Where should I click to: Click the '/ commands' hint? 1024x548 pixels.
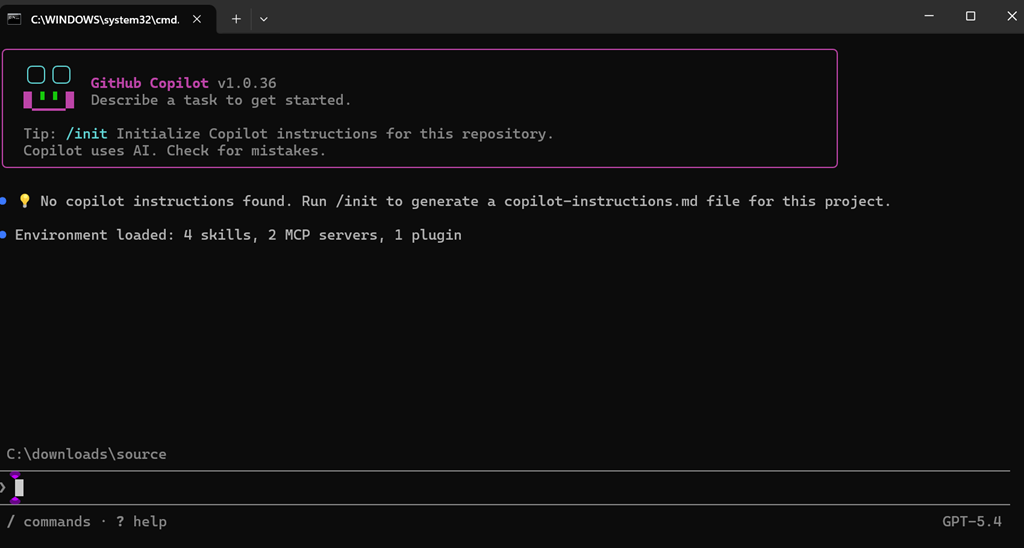[49, 521]
